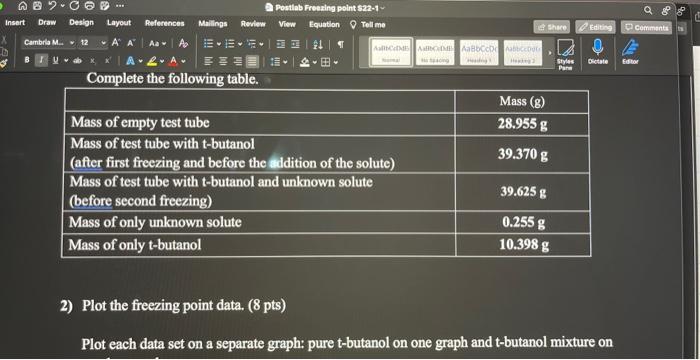Switch to the Review tab
Viewport: 700px width, 360px height.
(x=253, y=24)
